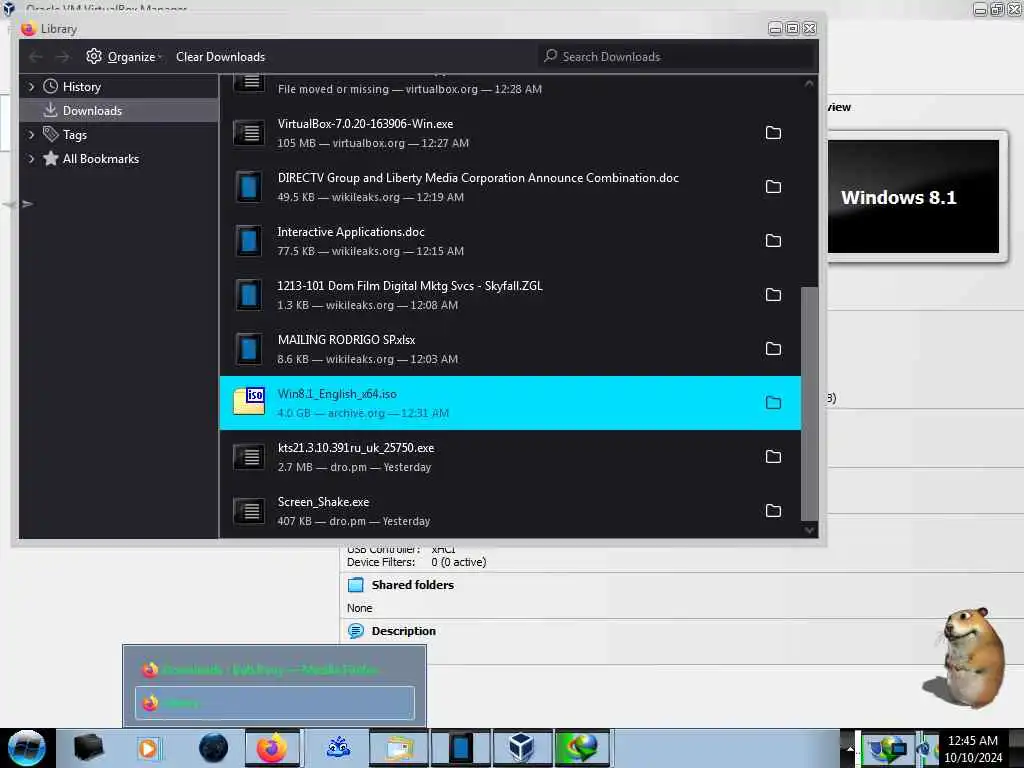Click the file icon of Interactive Applications.doc
1024x768 pixels.
pos(249,241)
